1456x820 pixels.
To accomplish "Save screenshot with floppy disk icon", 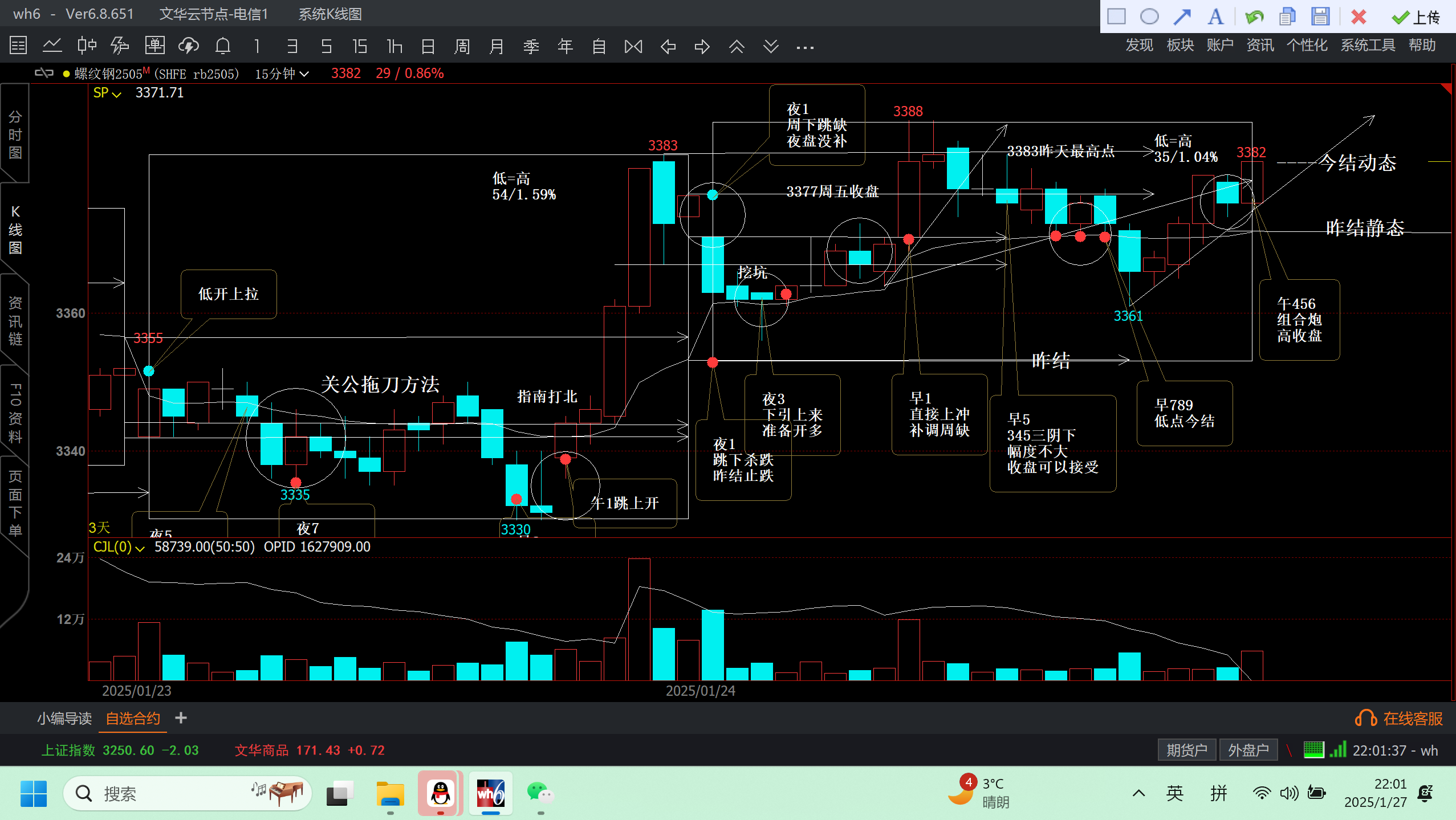I will [1320, 17].
